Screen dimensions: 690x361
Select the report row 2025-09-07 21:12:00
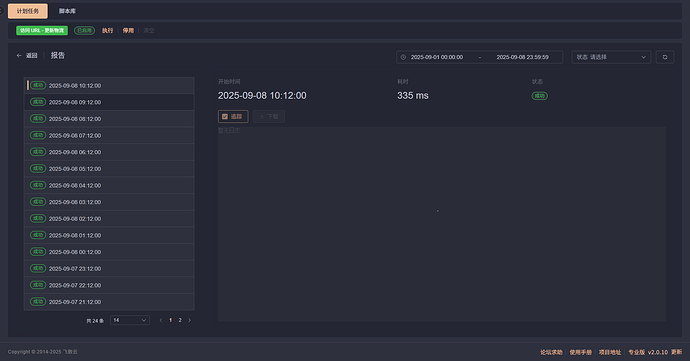[109, 302]
